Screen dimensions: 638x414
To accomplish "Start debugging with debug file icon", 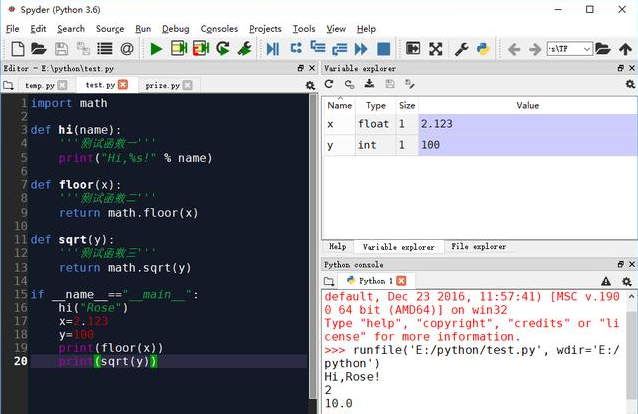I will [273, 49].
